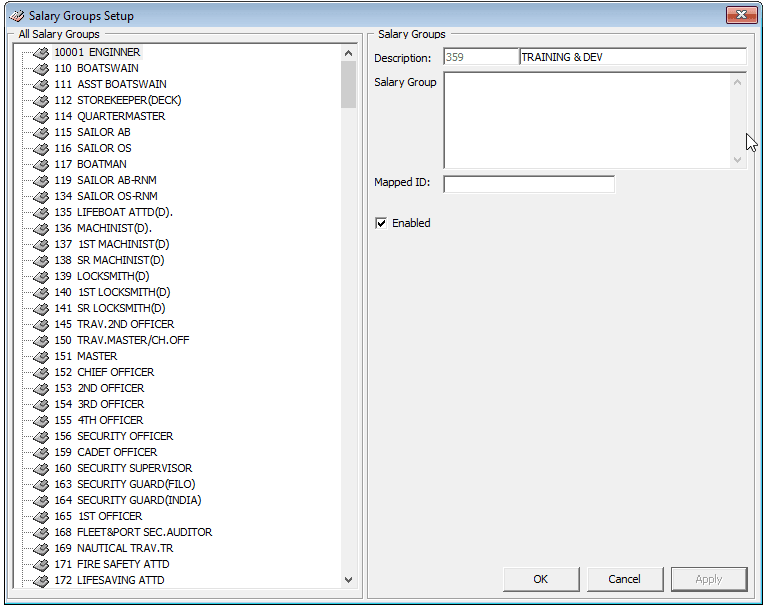763x606 pixels.
Task: Select 163 SECURITY GUARD(FILO) in the list
Action: point(125,485)
